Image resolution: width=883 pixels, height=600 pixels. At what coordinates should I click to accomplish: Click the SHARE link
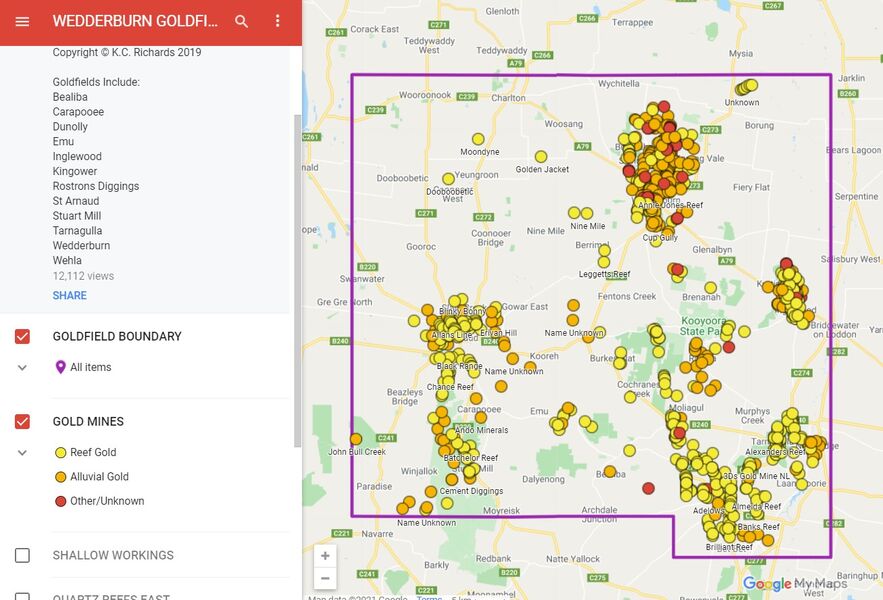pyautogui.click(x=69, y=296)
